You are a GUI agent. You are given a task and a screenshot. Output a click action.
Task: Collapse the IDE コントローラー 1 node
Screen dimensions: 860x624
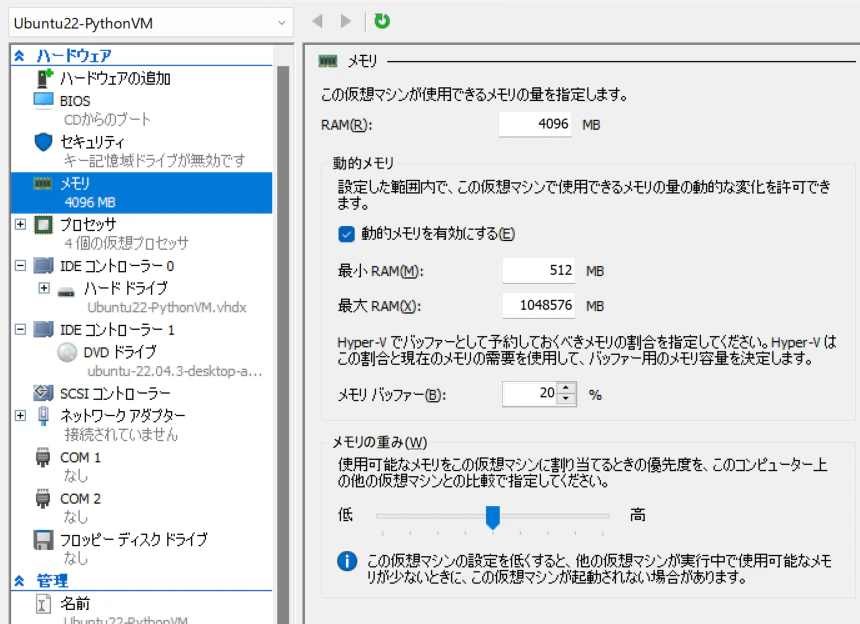point(20,330)
